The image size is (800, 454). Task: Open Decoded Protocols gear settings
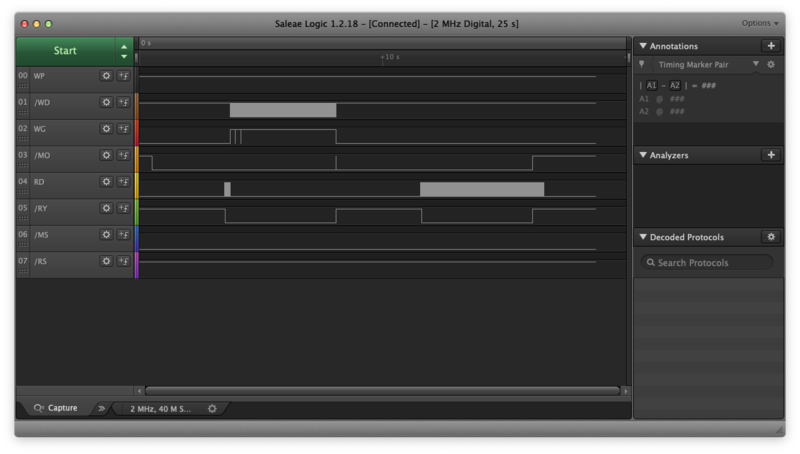coord(771,237)
